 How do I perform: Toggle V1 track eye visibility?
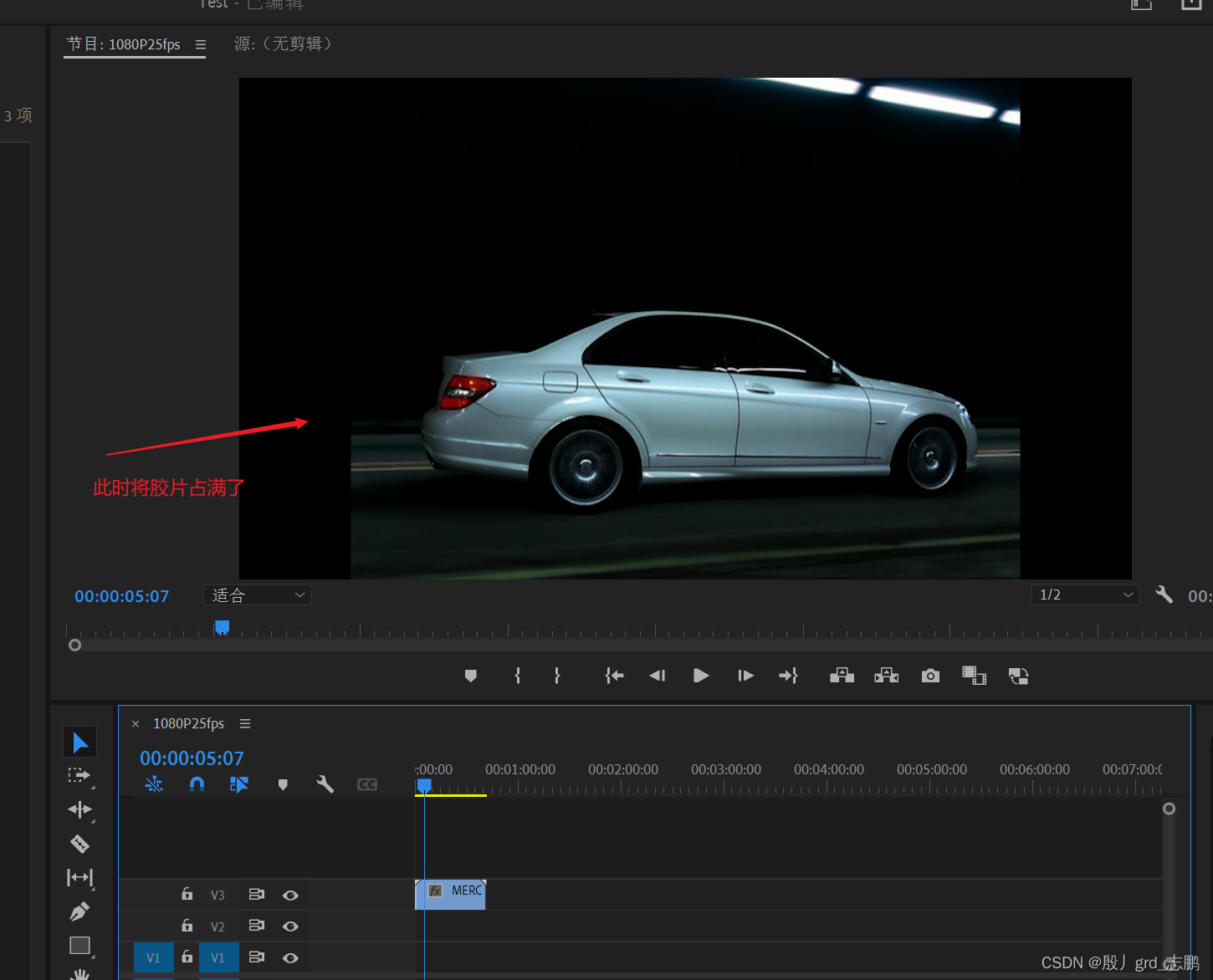point(290,958)
